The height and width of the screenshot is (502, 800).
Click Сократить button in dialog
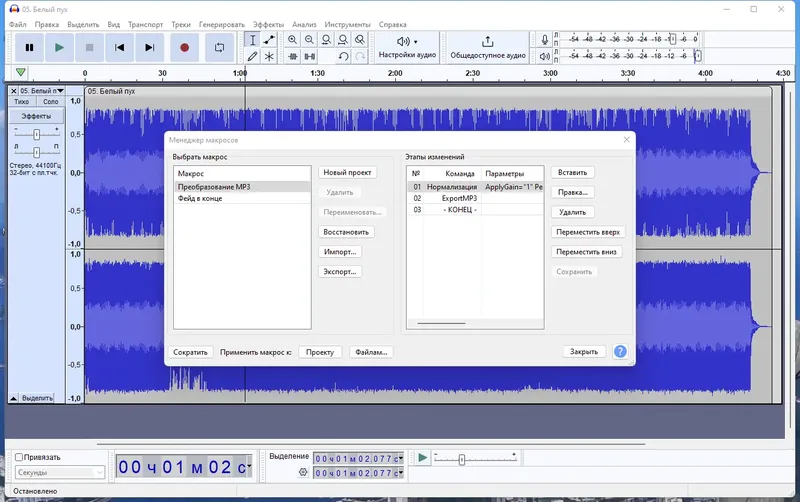coord(190,352)
